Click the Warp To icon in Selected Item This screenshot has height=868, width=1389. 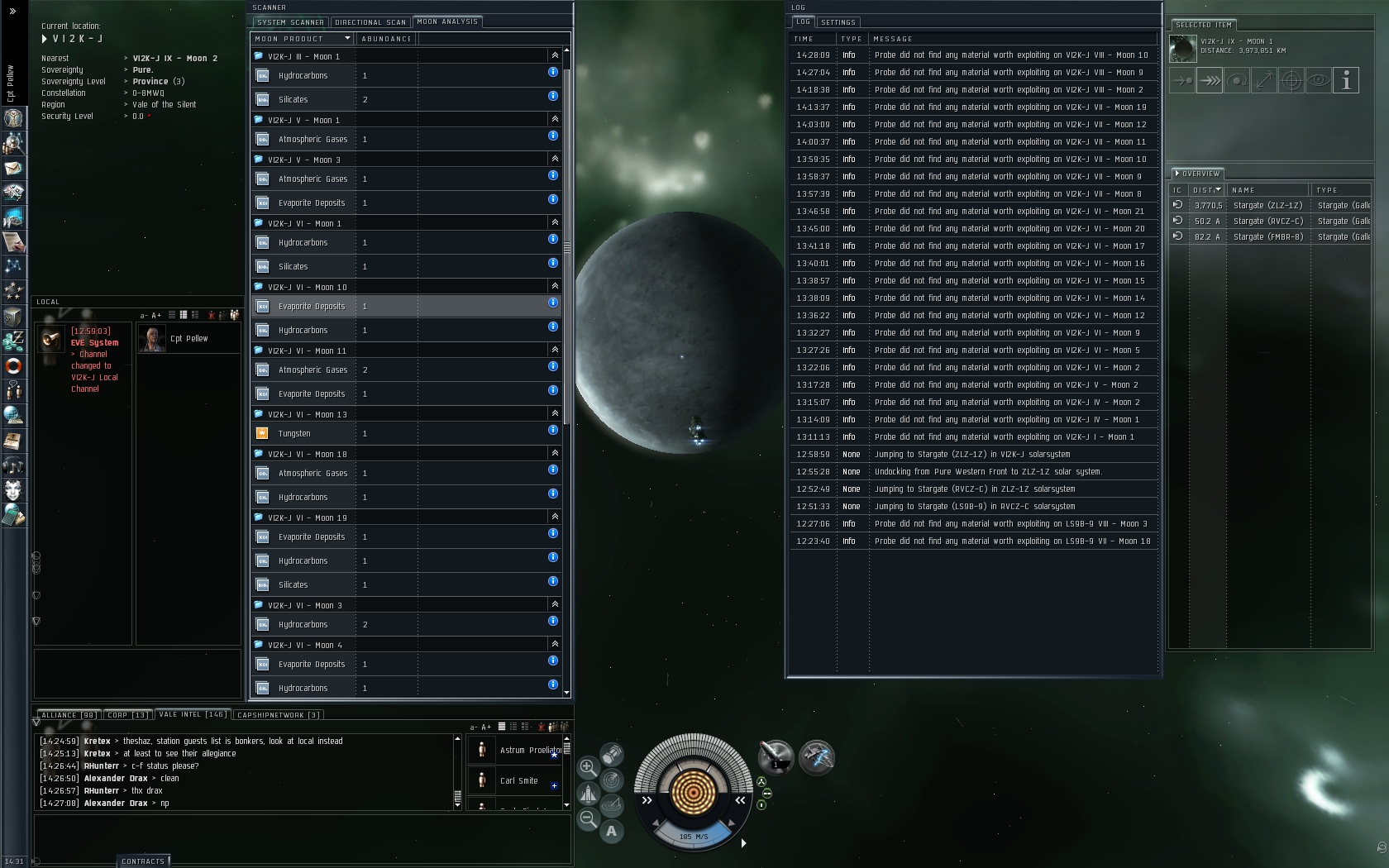[1210, 80]
